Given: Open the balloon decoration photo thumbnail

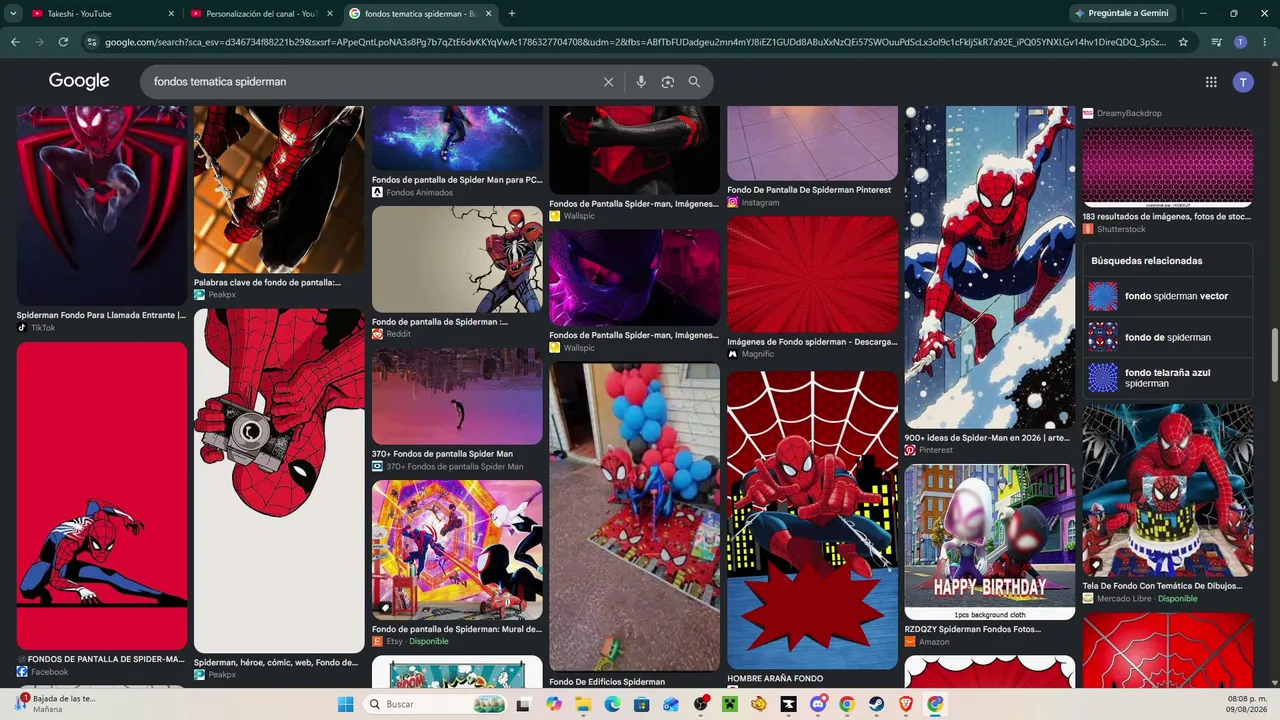Looking at the screenshot, I should click(634, 517).
